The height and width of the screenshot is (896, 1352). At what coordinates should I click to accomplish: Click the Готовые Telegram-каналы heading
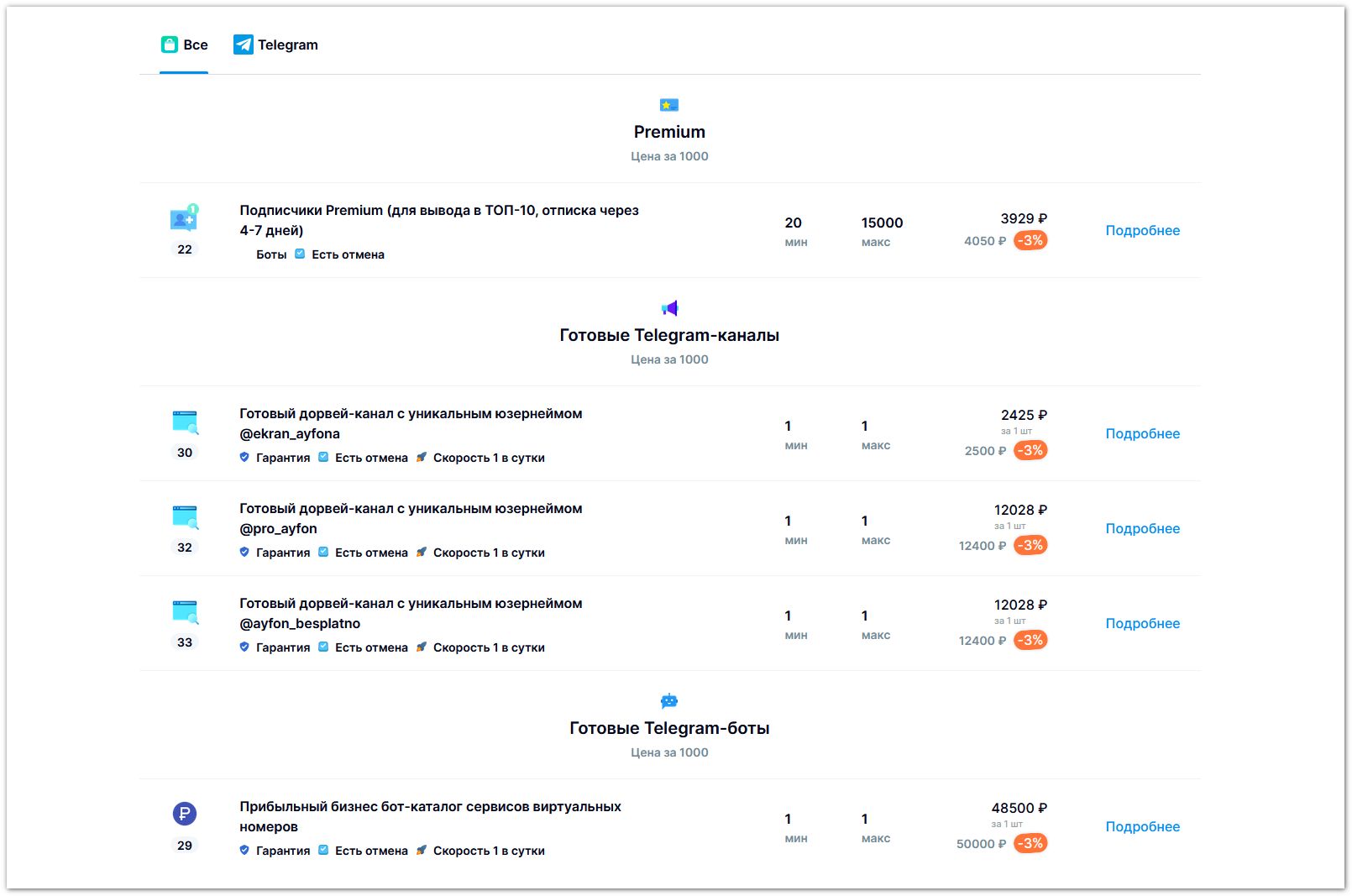coord(669,336)
